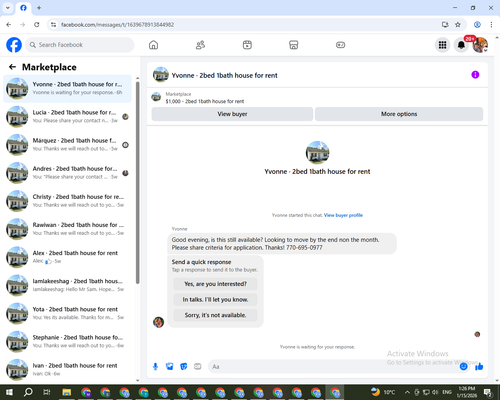
Task: Open the Marketplace storefront icon
Action: (x=294, y=45)
